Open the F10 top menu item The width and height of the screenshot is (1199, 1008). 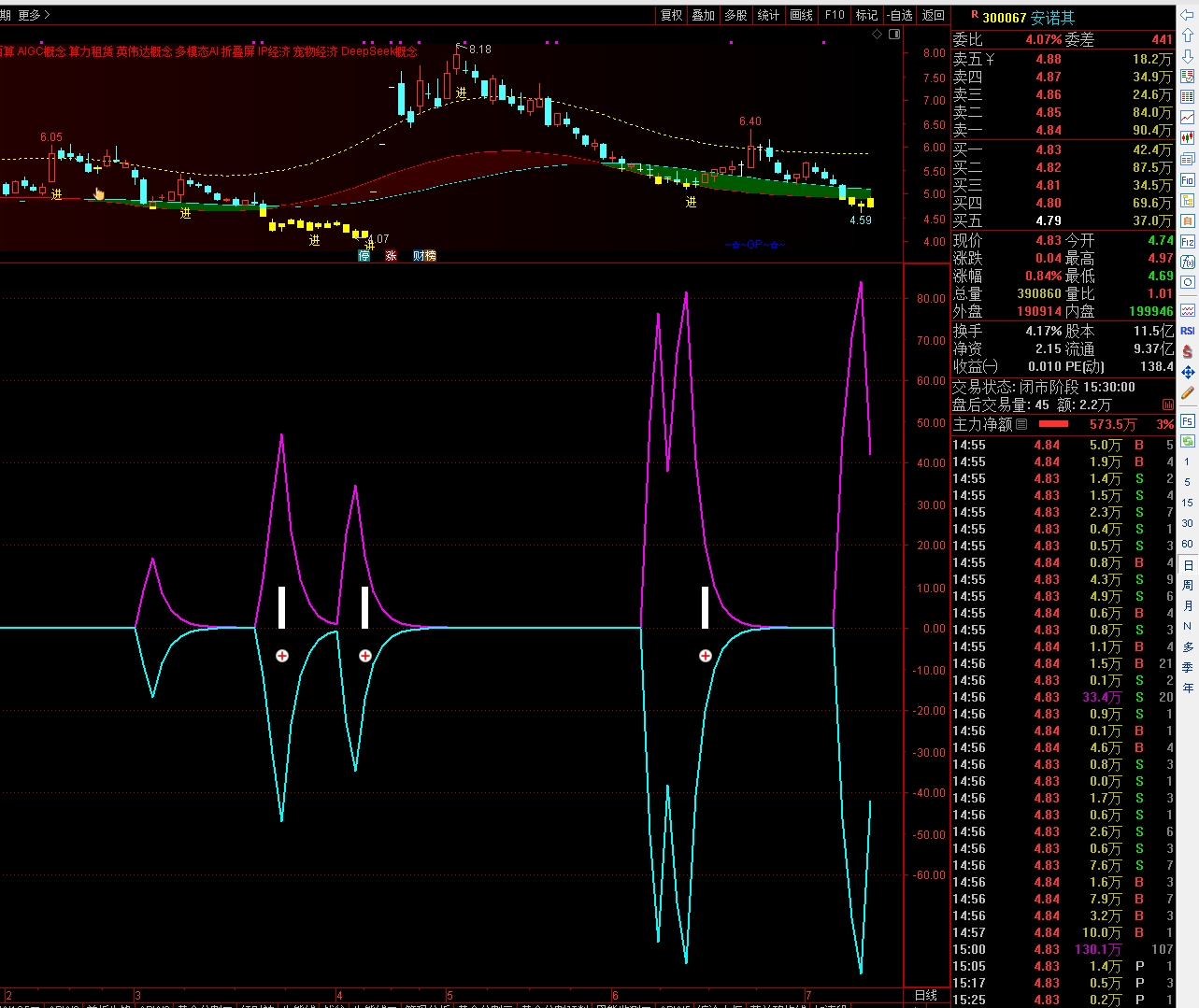tap(835, 15)
